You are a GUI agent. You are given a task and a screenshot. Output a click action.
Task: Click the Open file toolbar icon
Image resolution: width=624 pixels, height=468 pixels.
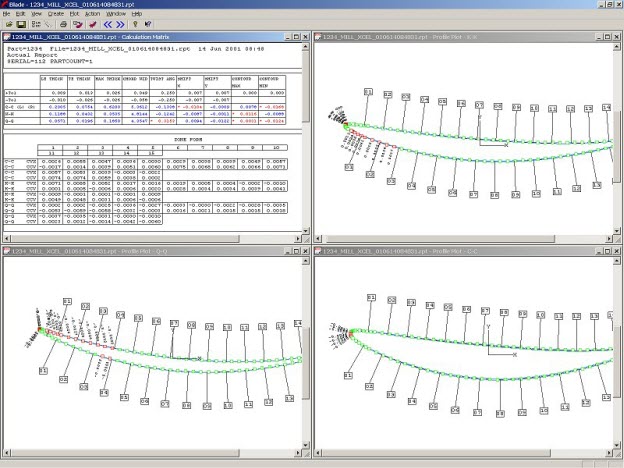[x=7, y=23]
